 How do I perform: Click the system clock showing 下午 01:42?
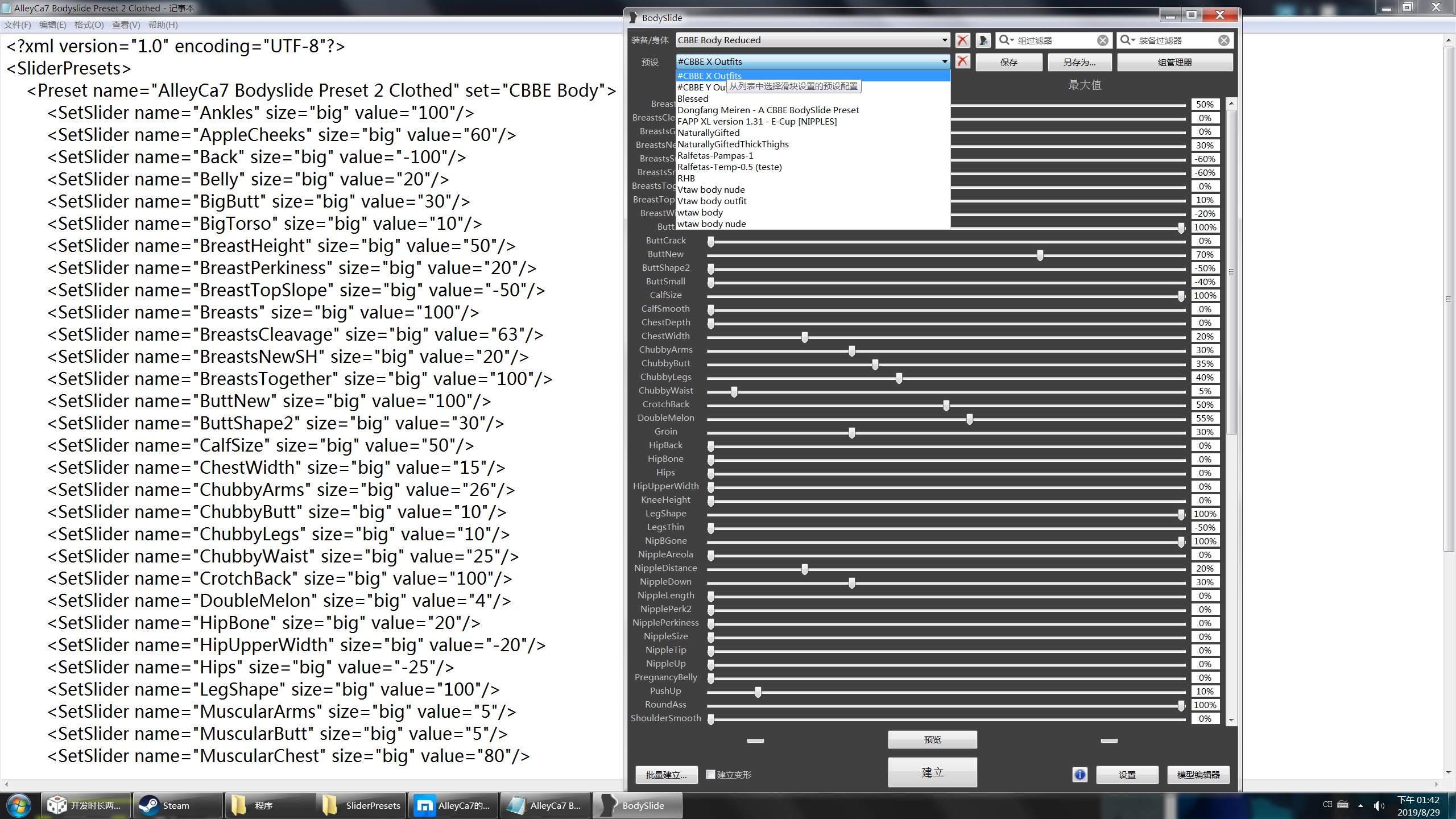(x=1418, y=805)
